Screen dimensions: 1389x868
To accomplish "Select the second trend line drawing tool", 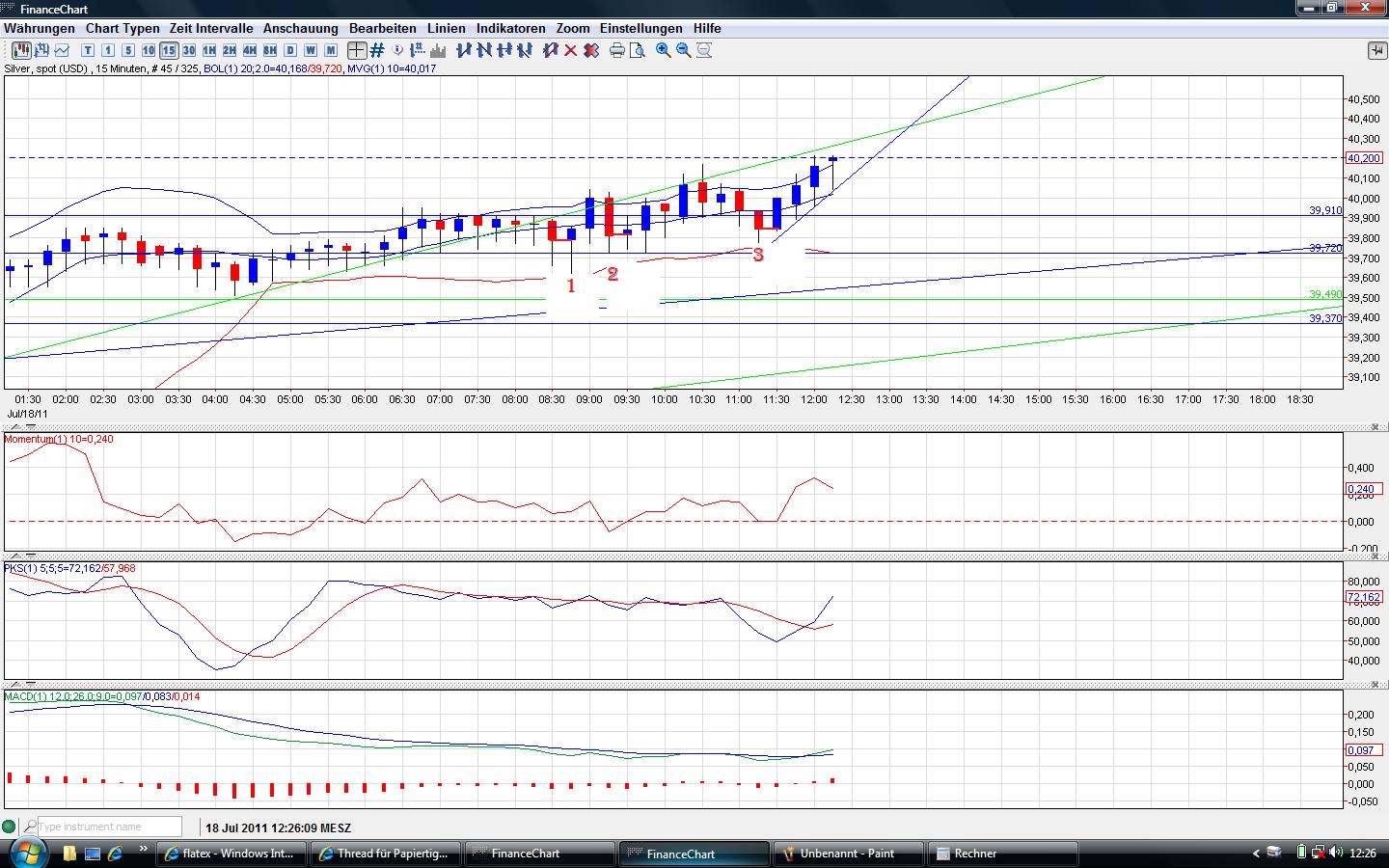I will (x=483, y=50).
